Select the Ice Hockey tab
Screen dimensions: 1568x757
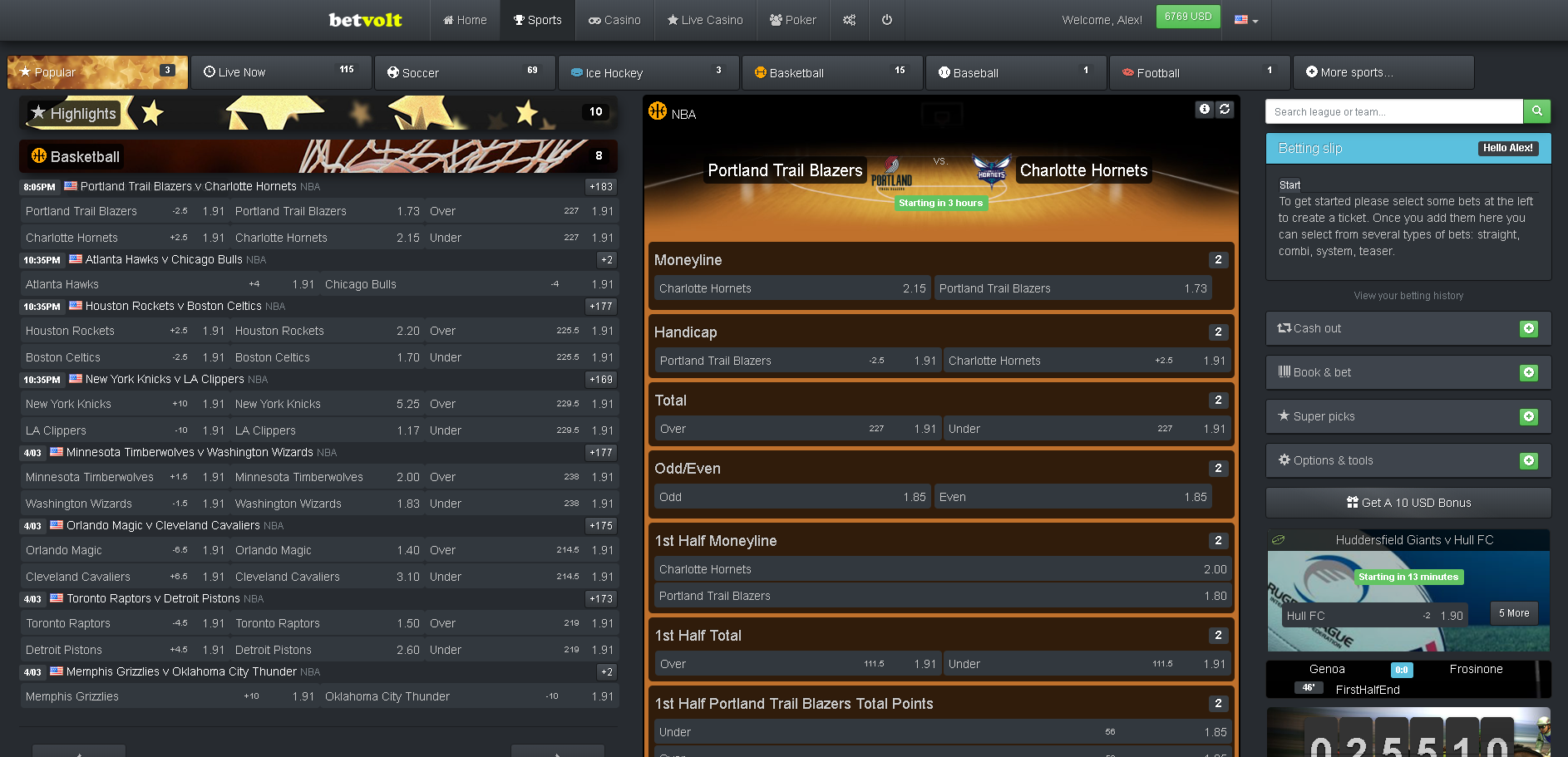tap(648, 72)
